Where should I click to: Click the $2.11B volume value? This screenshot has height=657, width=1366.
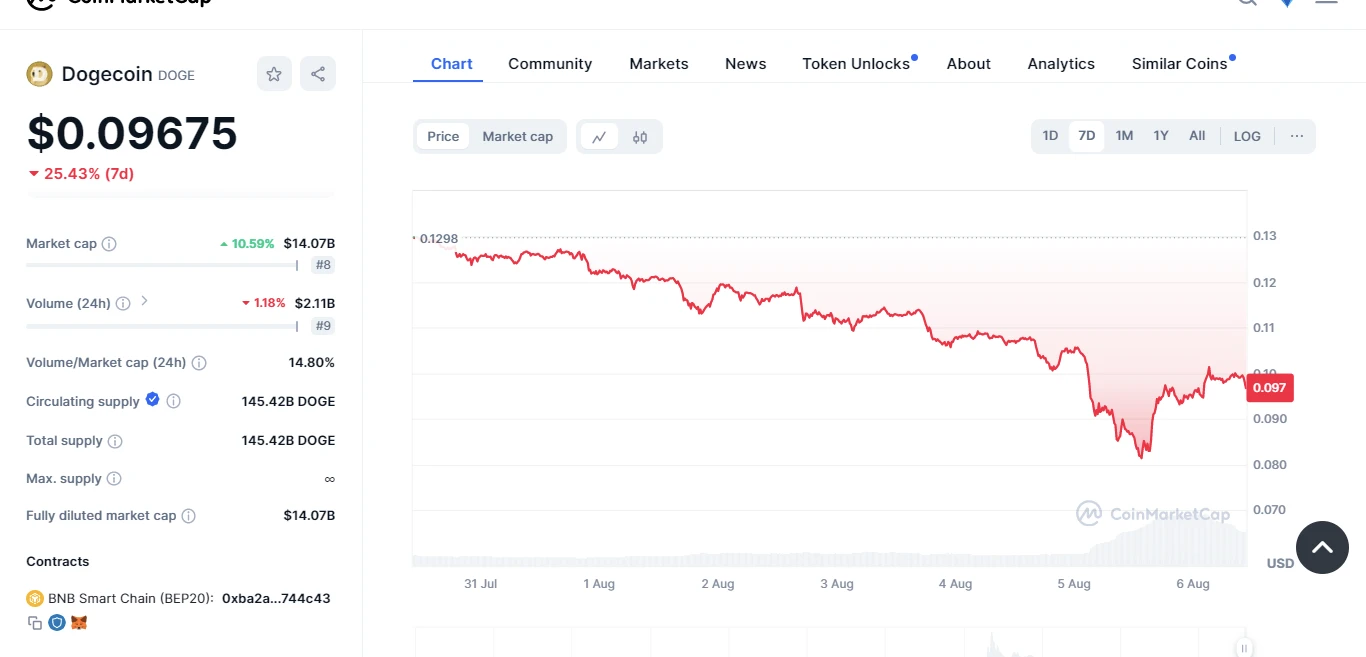[x=315, y=303]
